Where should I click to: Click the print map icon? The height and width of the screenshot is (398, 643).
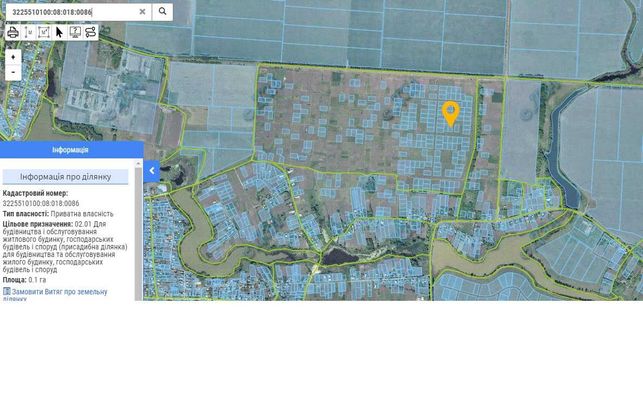(x=13, y=32)
